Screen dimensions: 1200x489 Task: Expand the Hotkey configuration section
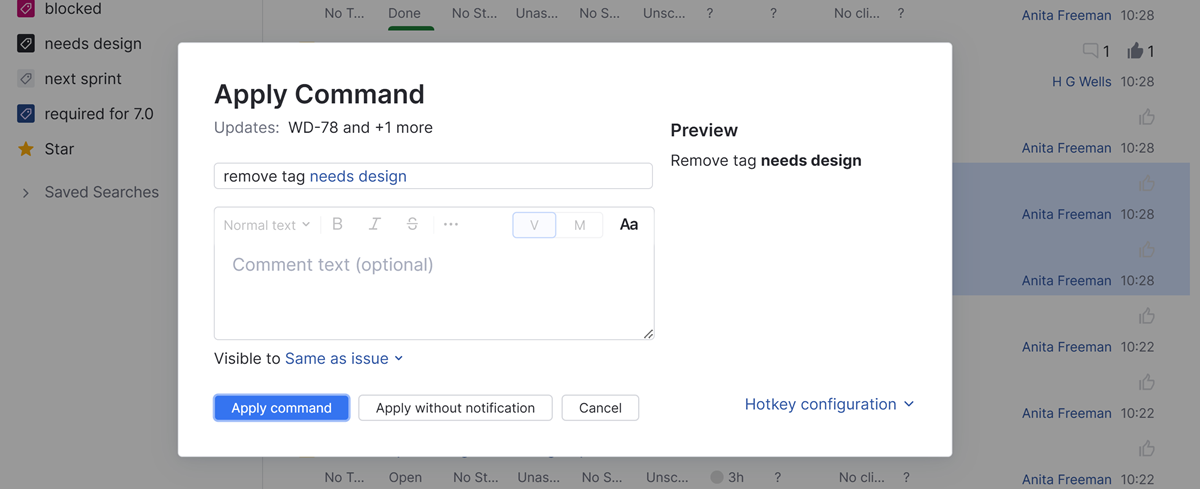tap(829, 404)
